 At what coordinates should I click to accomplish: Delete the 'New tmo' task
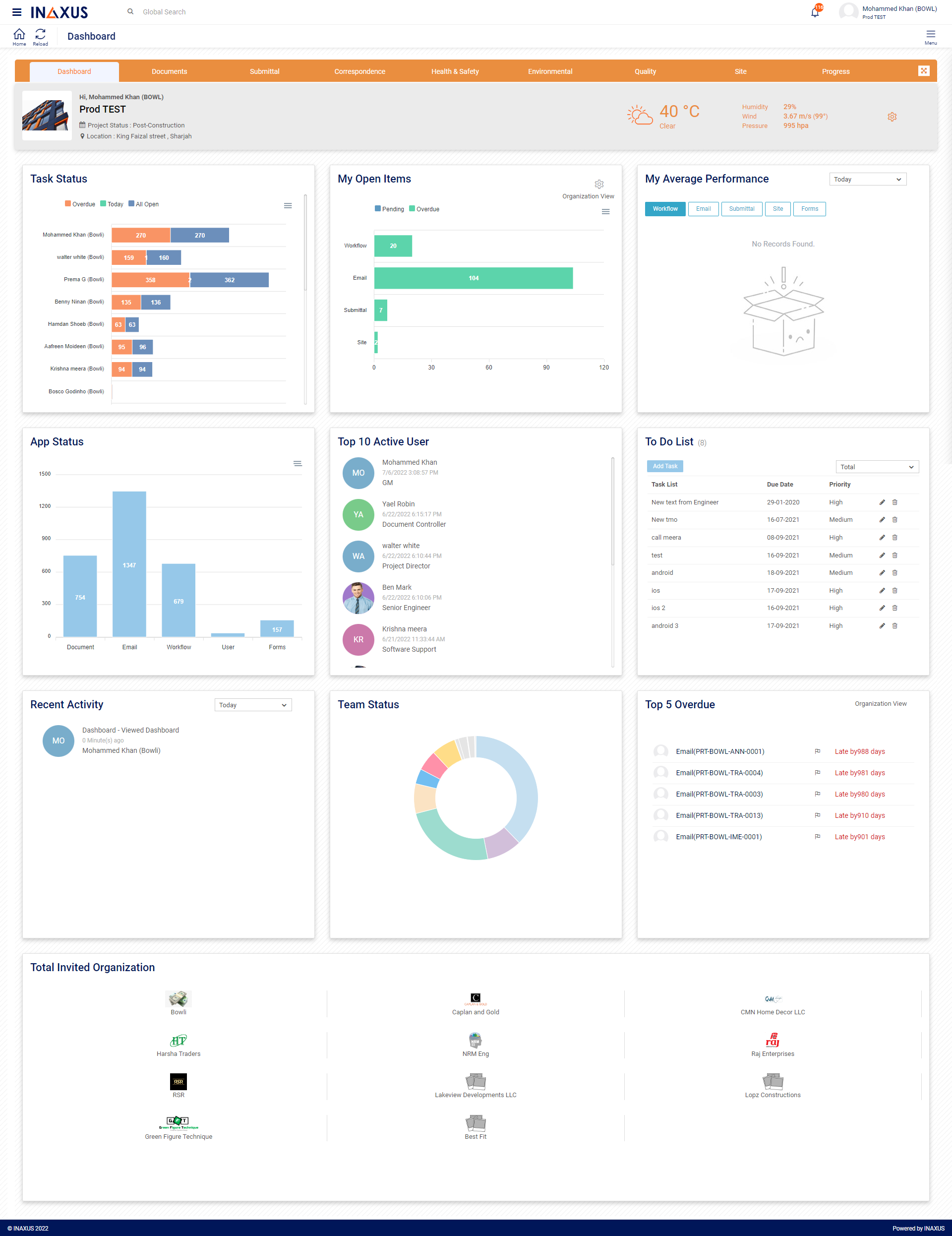coord(895,519)
